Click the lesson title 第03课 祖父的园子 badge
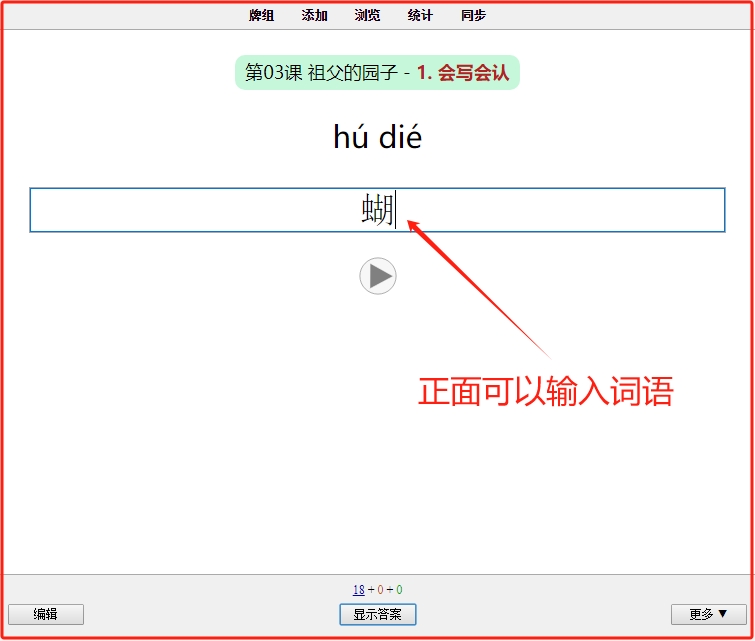The image size is (755, 641). (x=378, y=72)
